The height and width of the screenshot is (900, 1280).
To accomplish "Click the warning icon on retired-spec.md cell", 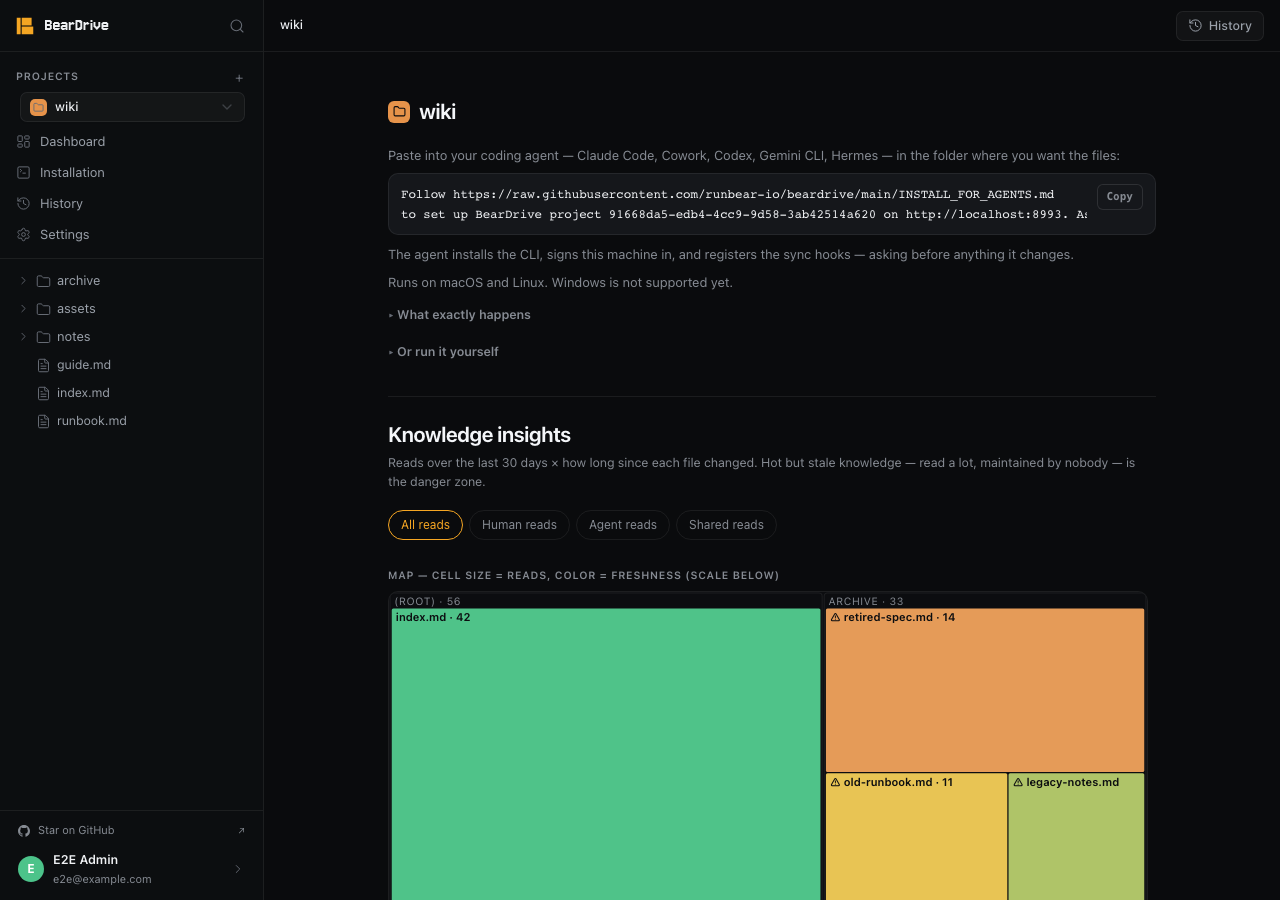I will [835, 617].
